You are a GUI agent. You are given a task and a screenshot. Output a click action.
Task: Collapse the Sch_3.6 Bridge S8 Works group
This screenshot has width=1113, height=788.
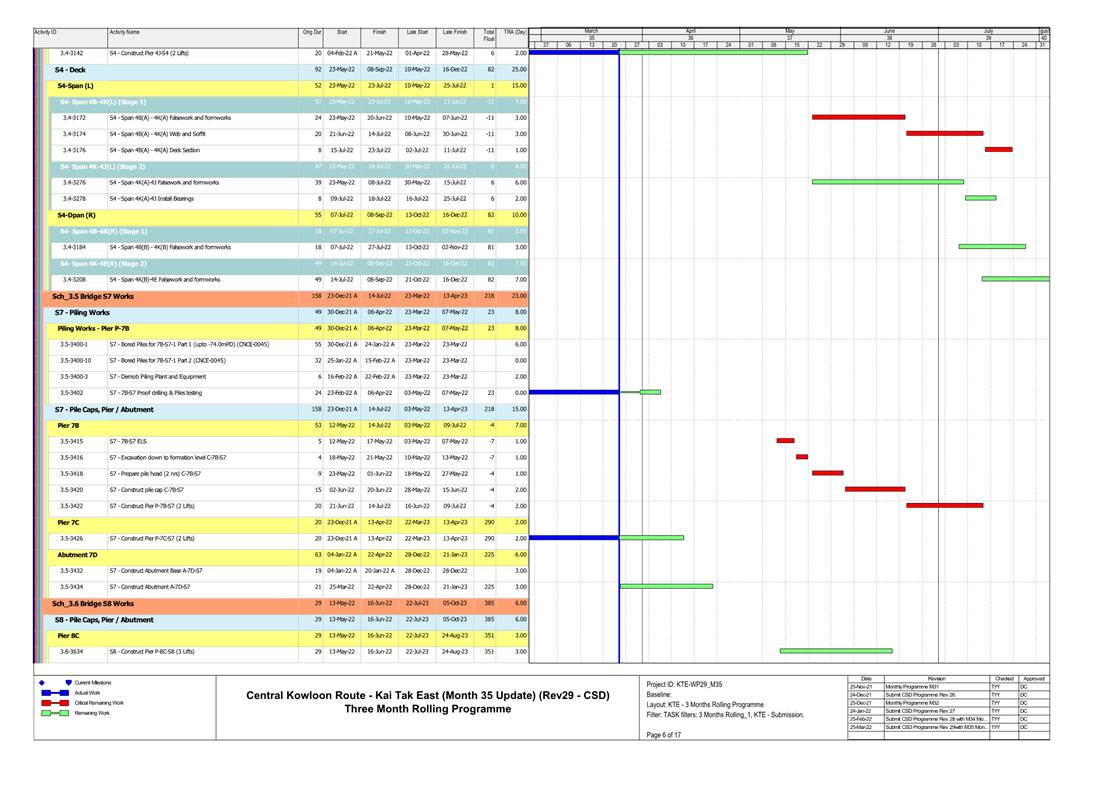(x=92, y=603)
